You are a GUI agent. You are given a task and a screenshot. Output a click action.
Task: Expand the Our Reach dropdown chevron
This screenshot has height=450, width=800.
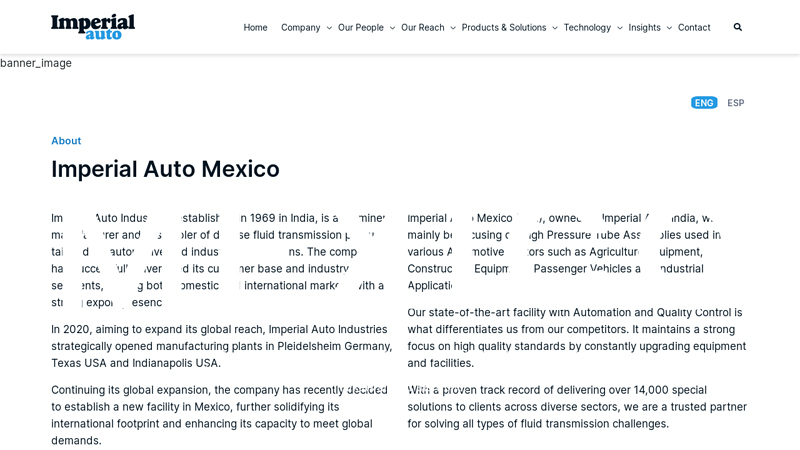453,28
